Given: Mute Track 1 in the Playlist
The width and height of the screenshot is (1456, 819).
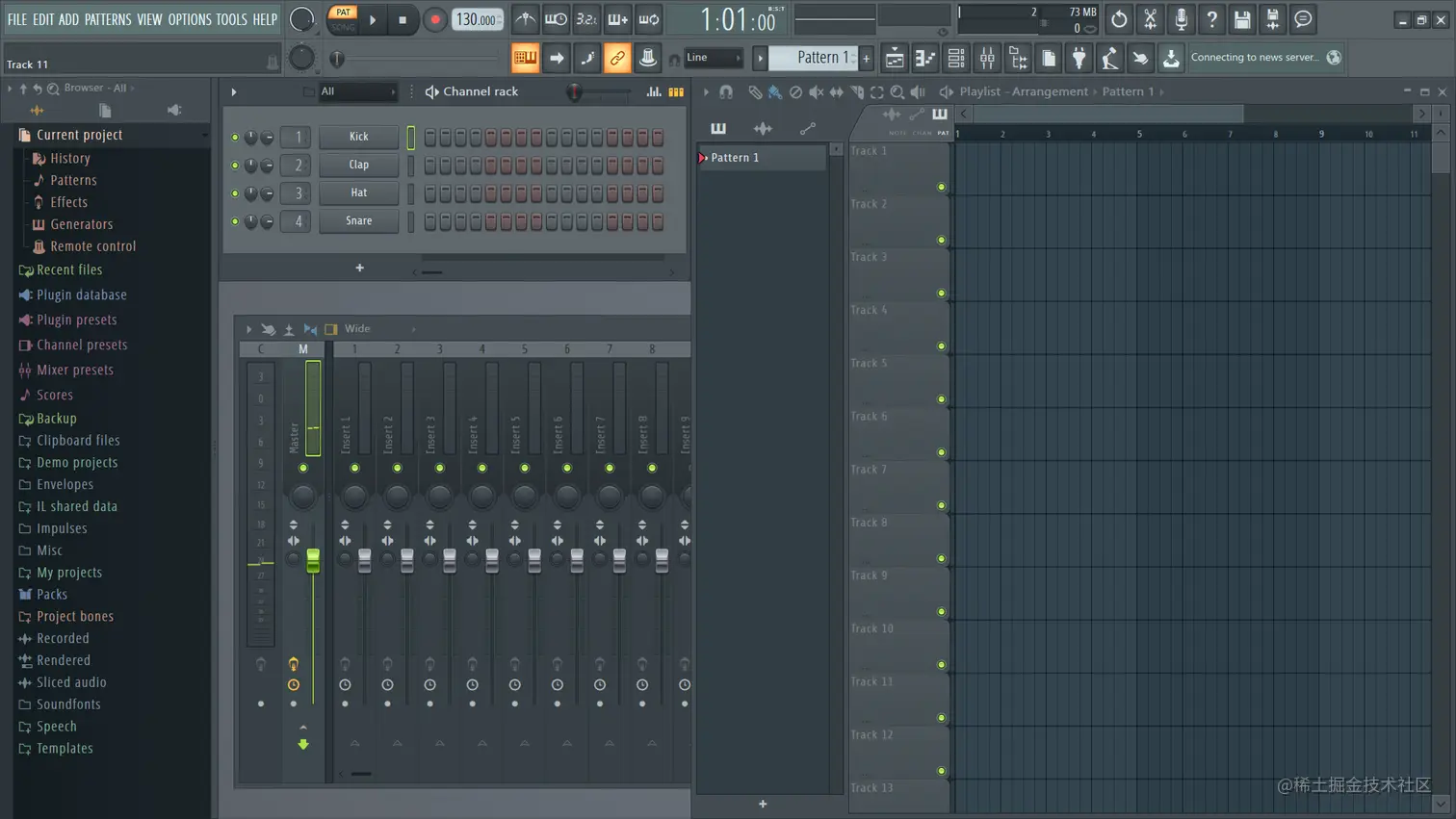Looking at the screenshot, I should coord(942,188).
